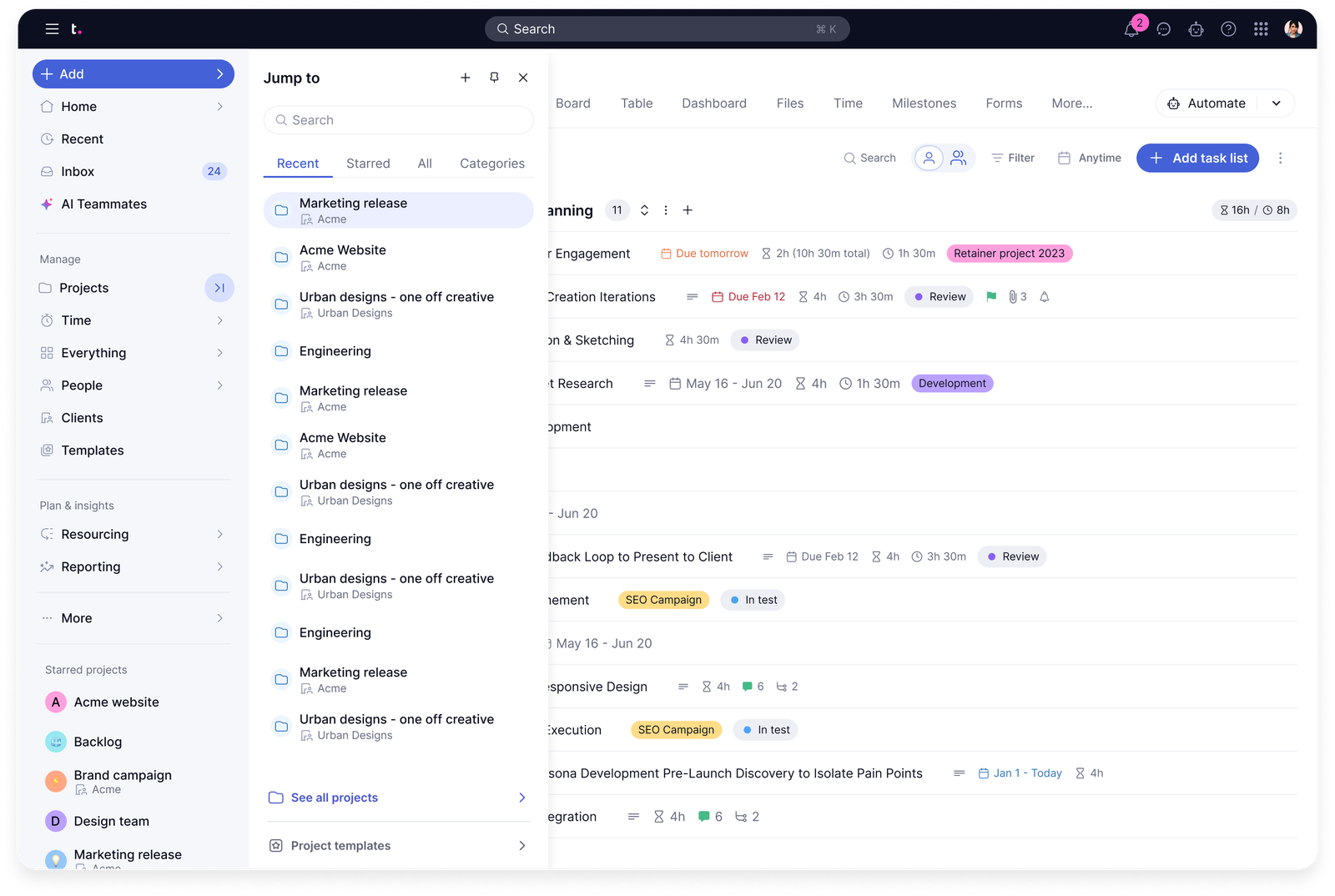
Task: Open the Automate dropdown arrow
Action: click(1276, 103)
